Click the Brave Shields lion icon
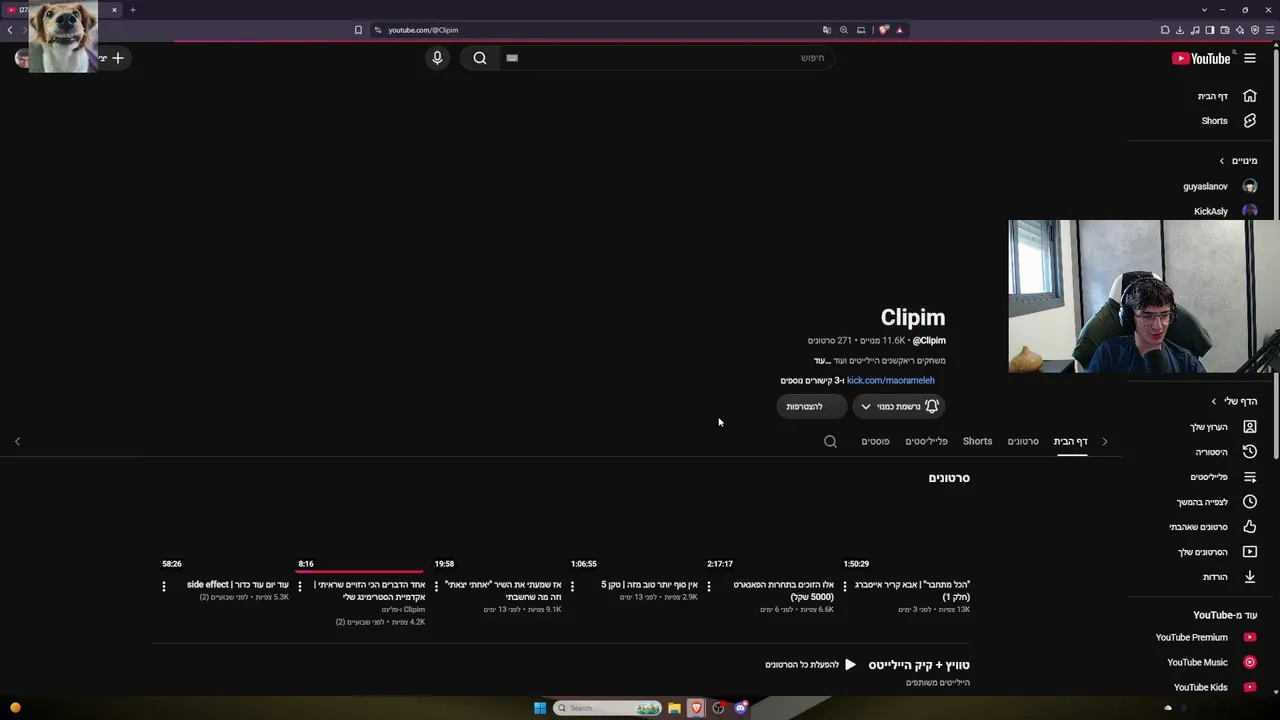Viewport: 1280px width, 720px height. 884,30
